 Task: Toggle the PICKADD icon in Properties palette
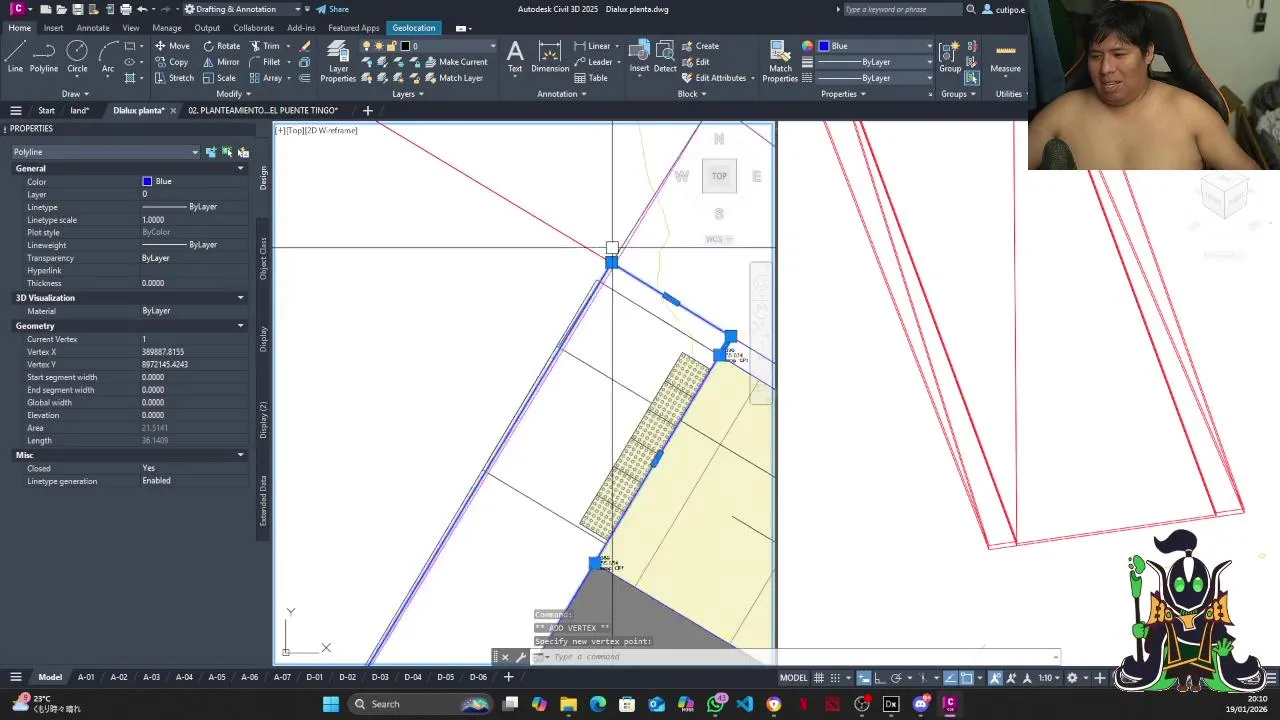pos(211,152)
